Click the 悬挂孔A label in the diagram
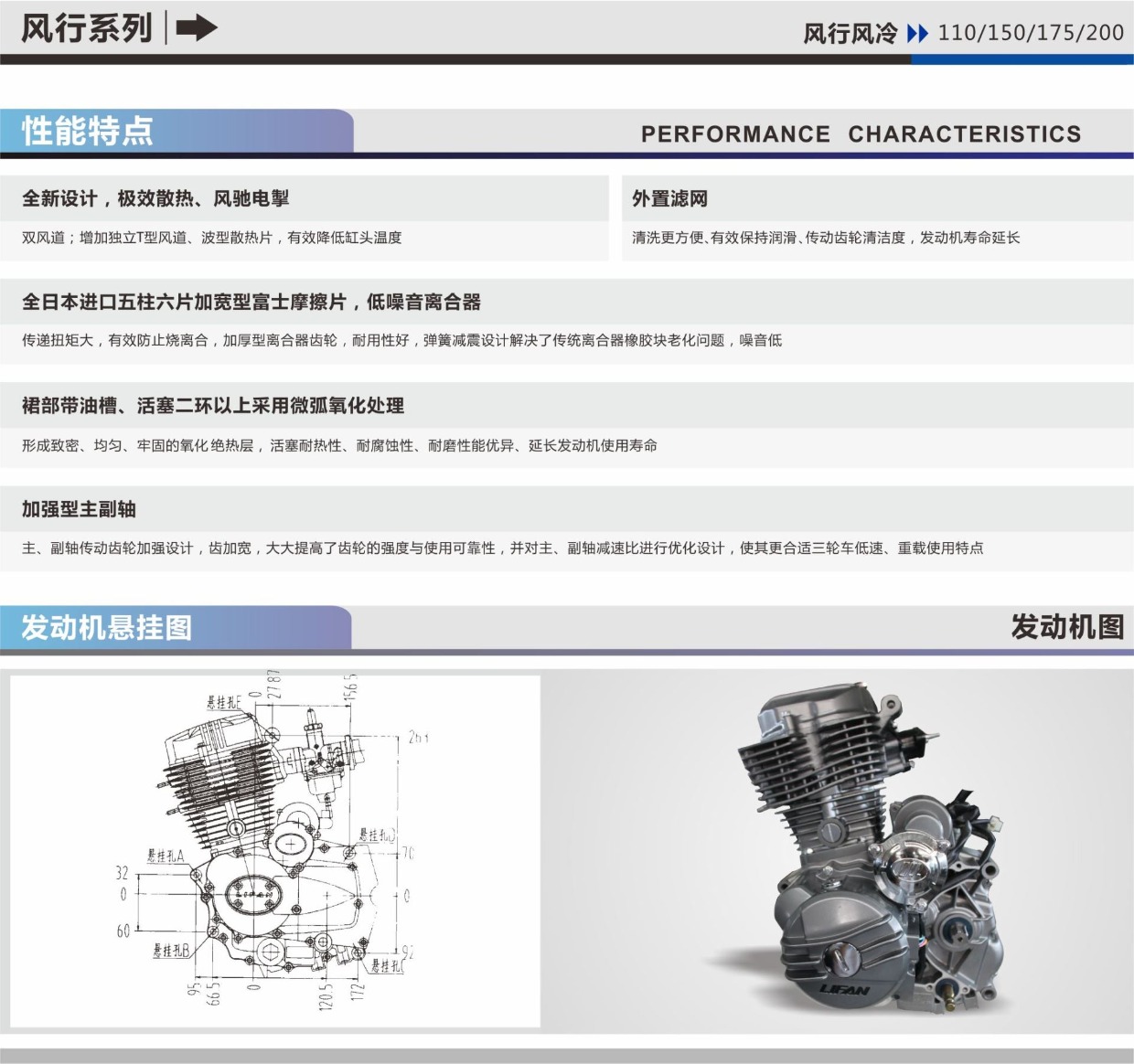 pos(166,856)
